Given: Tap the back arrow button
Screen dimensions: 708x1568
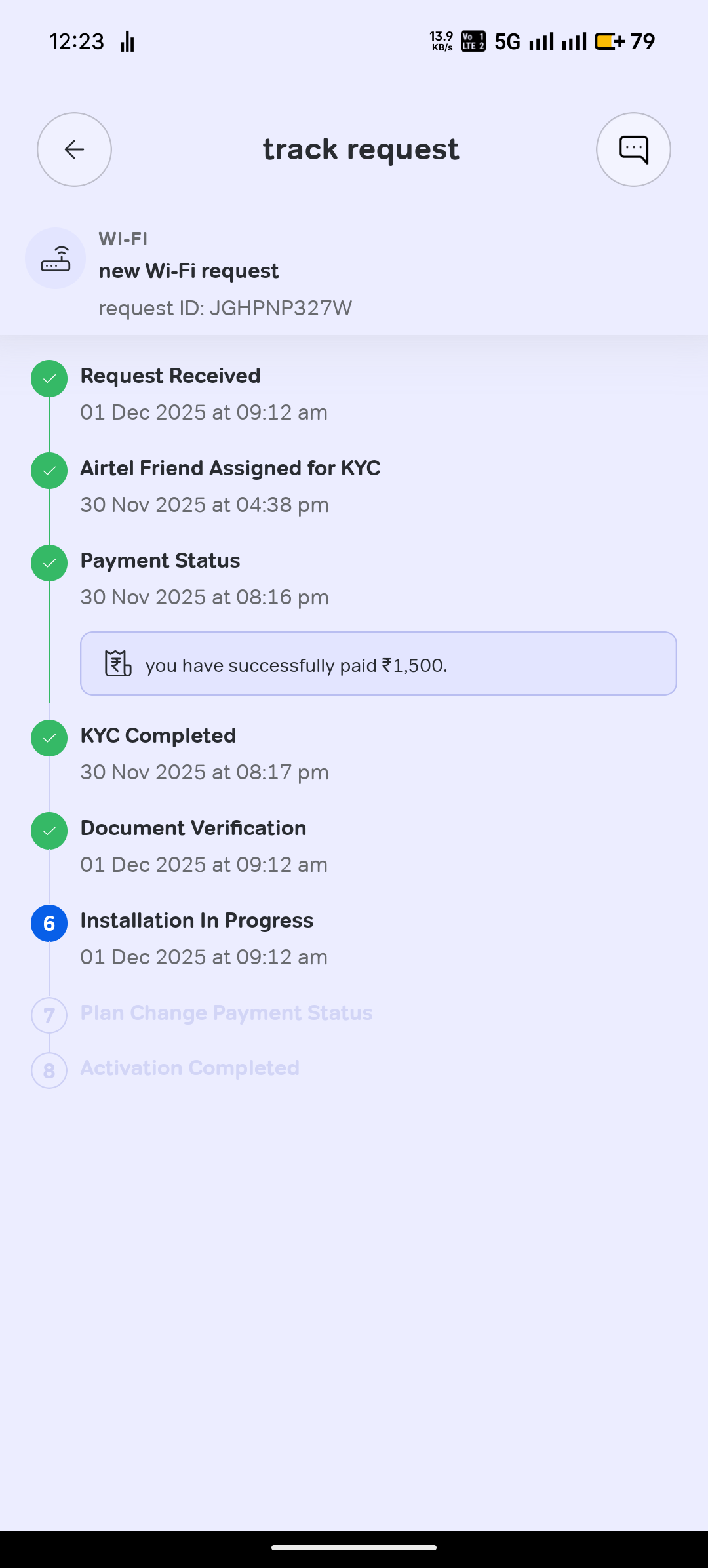Looking at the screenshot, I should click(x=74, y=149).
